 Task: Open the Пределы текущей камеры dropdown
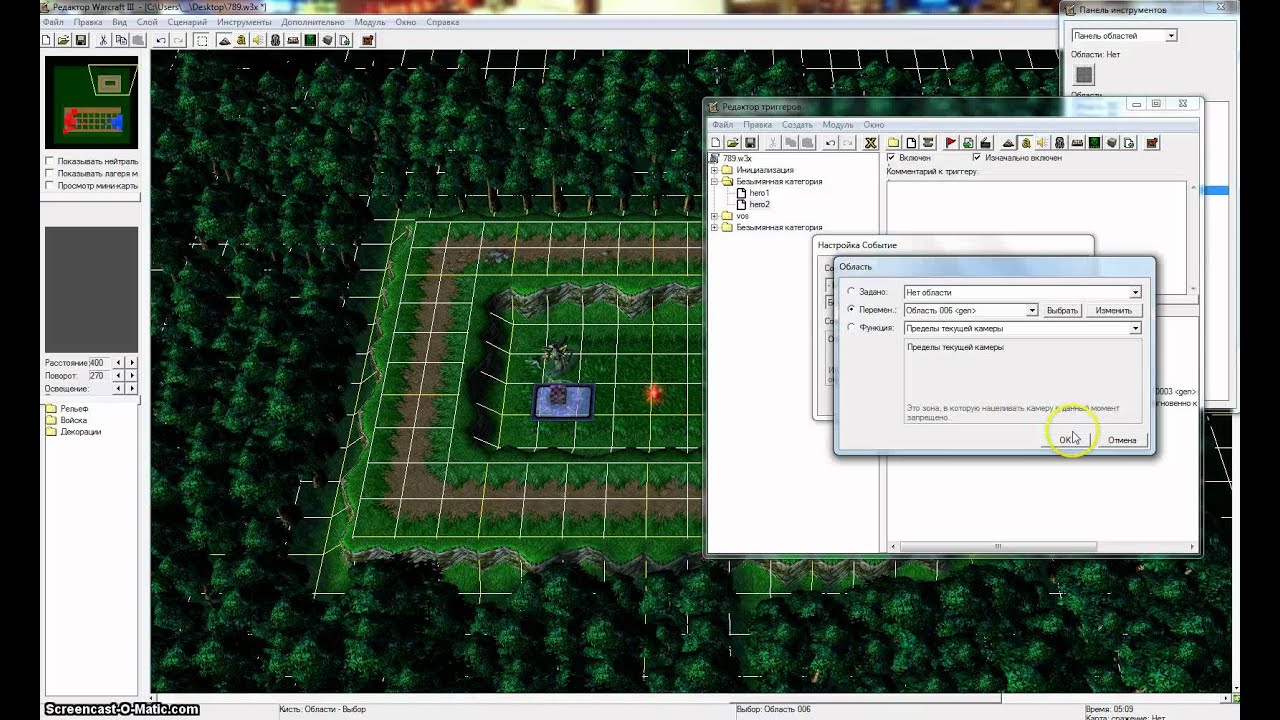coord(1022,328)
